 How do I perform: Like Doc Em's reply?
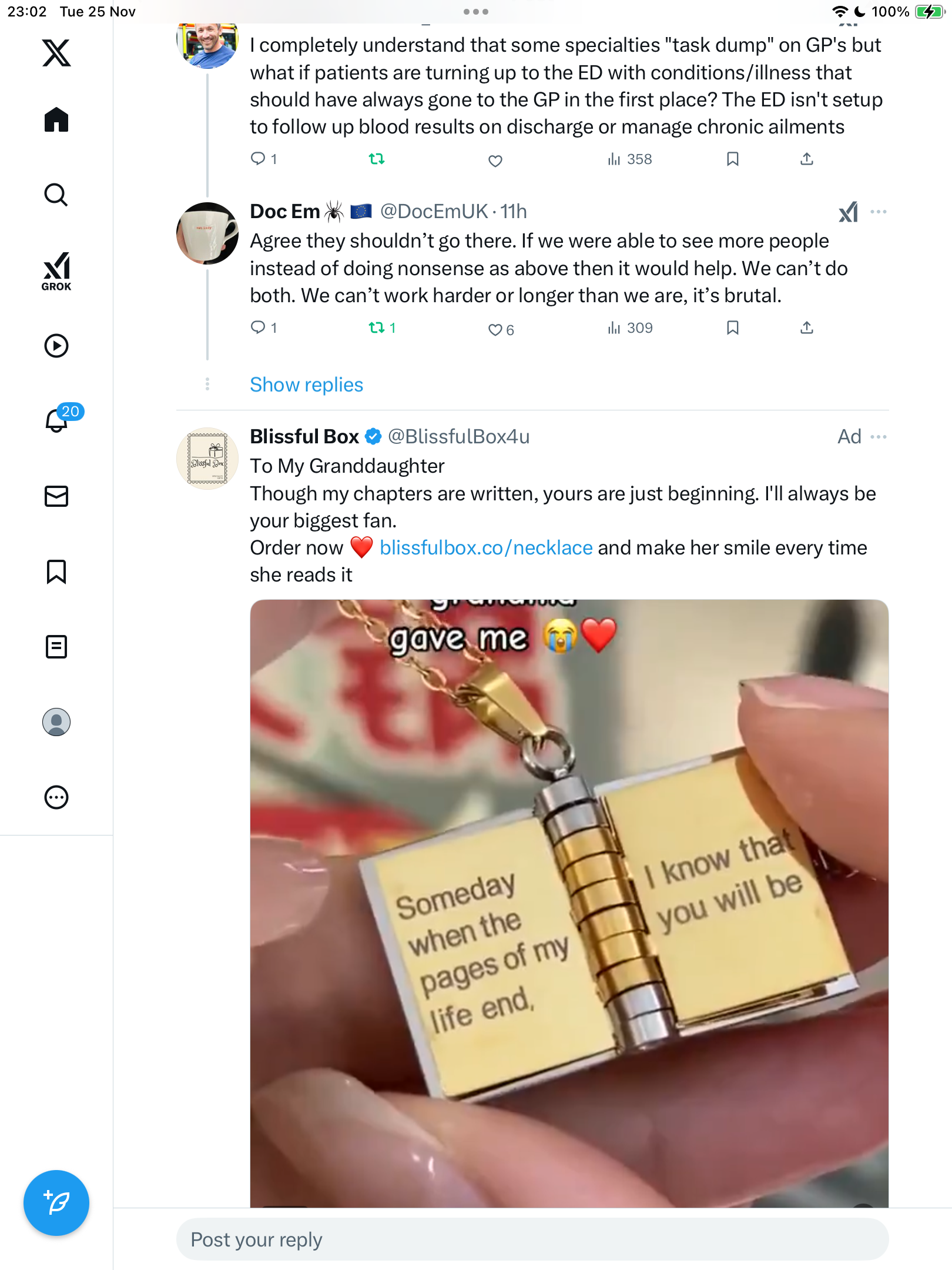point(495,329)
